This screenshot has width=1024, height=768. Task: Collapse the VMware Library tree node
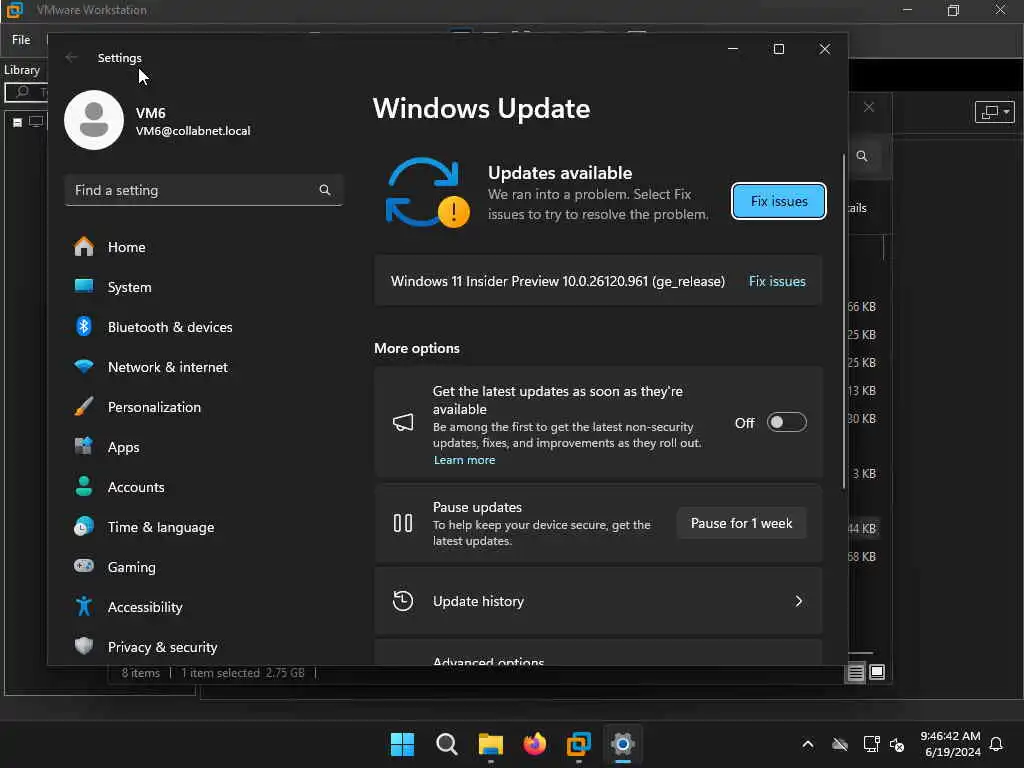click(x=18, y=122)
